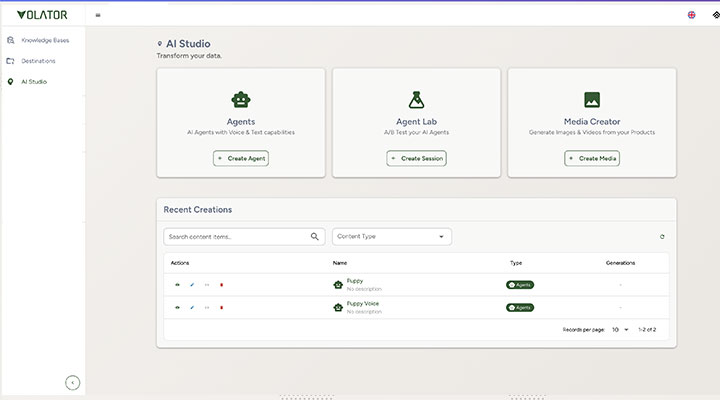The height and width of the screenshot is (400, 720).
Task: Go to Destinations in the sidebar
Action: [38, 61]
